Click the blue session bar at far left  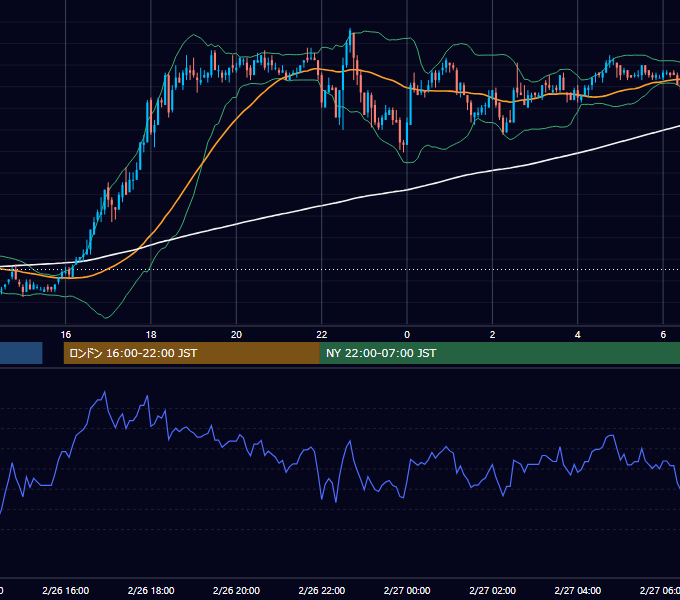click(x=21, y=353)
